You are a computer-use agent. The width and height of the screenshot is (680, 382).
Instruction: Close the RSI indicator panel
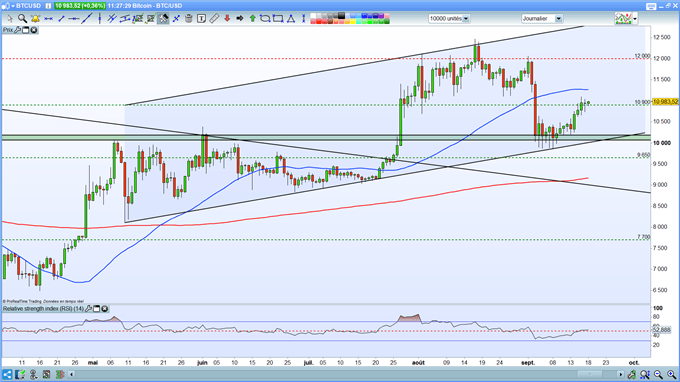point(105,309)
